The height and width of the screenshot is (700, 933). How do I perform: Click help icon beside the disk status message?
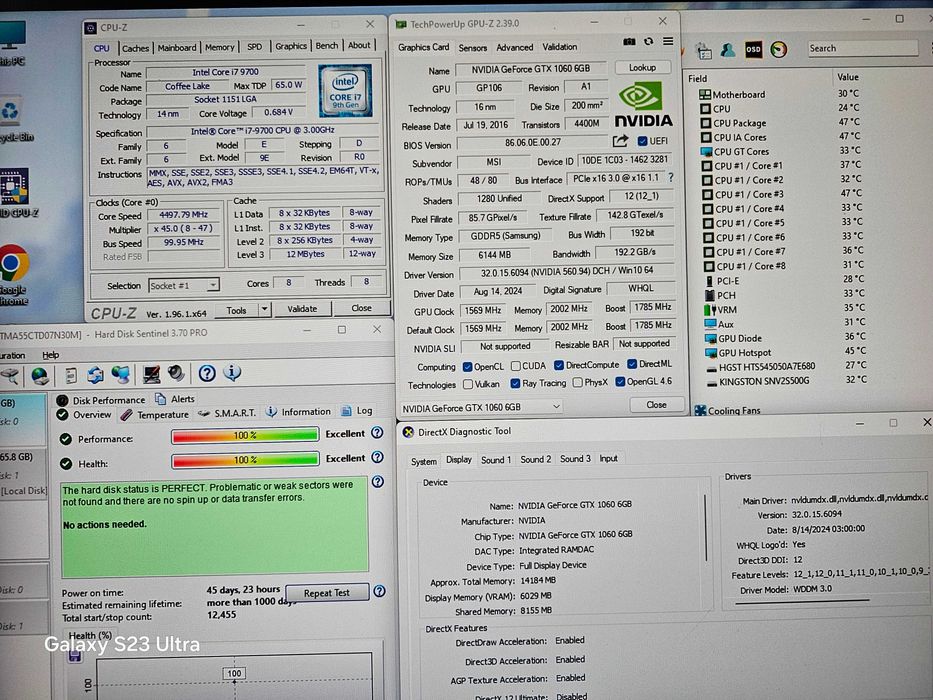pos(378,482)
